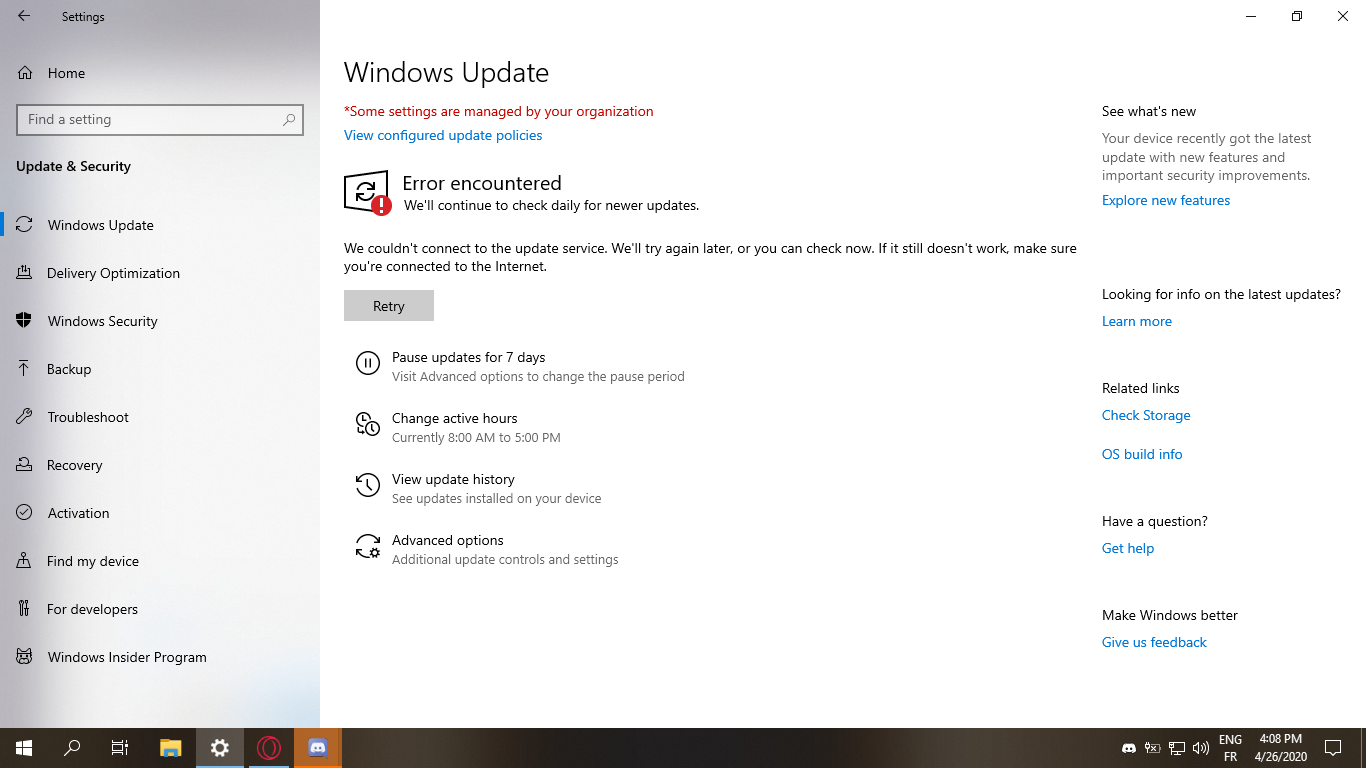1366x768 pixels.
Task: Click the Get help link
Action: pyautogui.click(x=1128, y=548)
